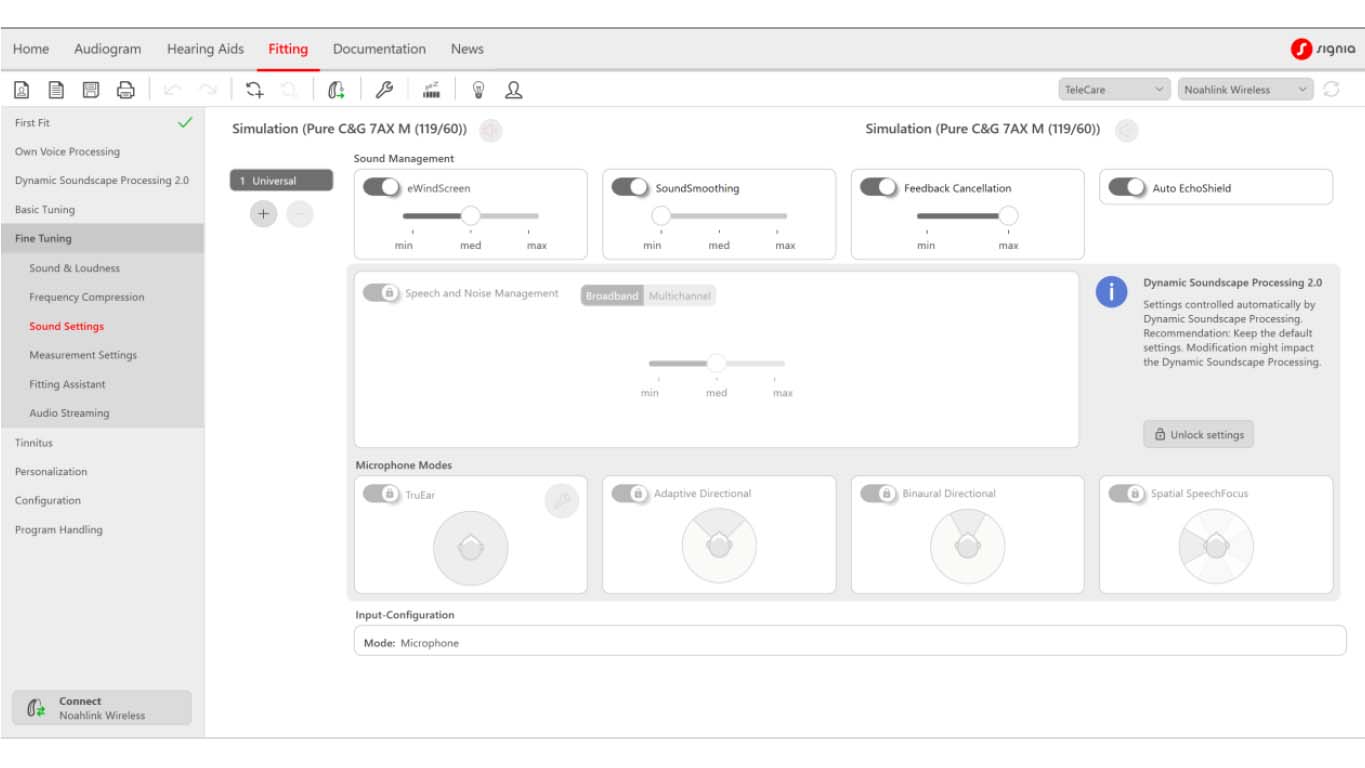This screenshot has width=1365, height=768.
Task: Click the document report icon in toolbar
Action: pyautogui.click(x=56, y=90)
